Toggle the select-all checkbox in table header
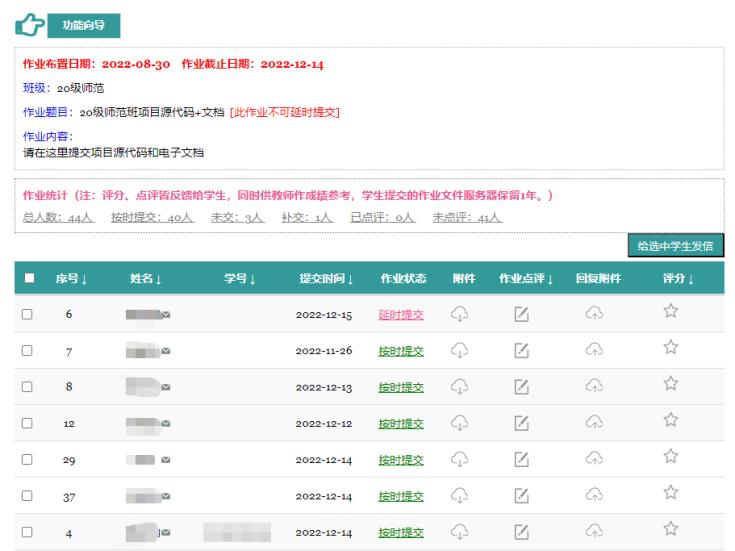Viewport: 735px width, 551px height. [x=29, y=279]
